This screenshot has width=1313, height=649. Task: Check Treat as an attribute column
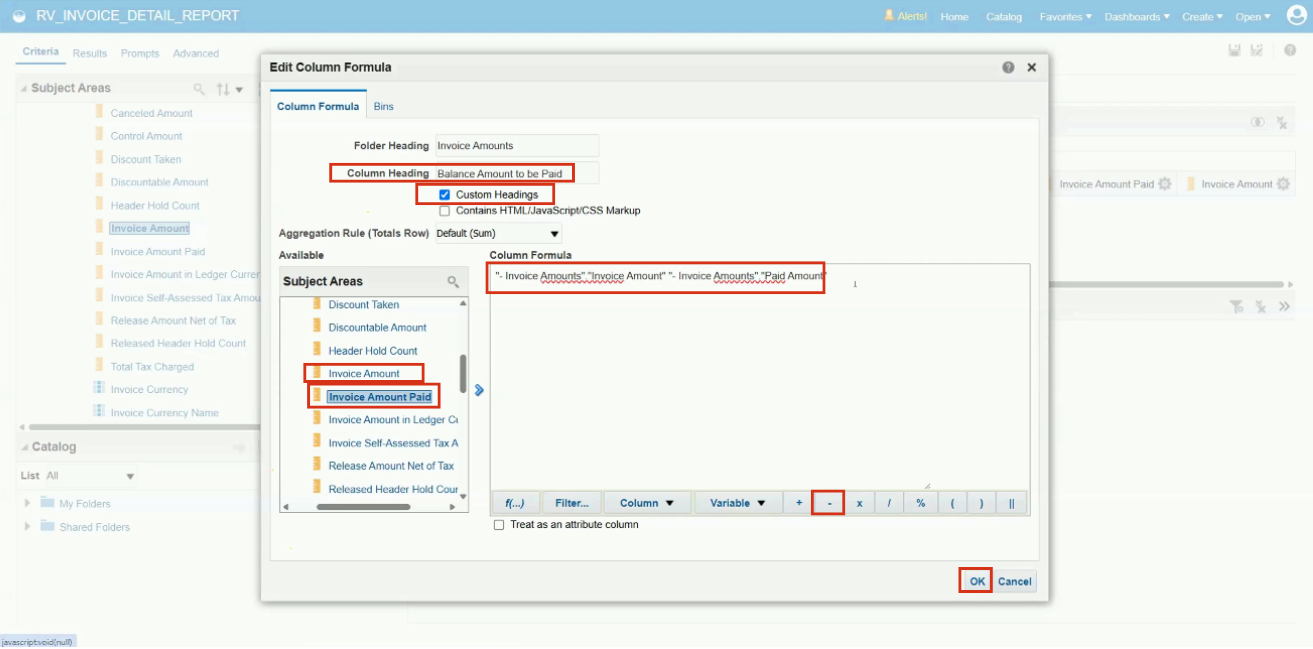pos(497,523)
